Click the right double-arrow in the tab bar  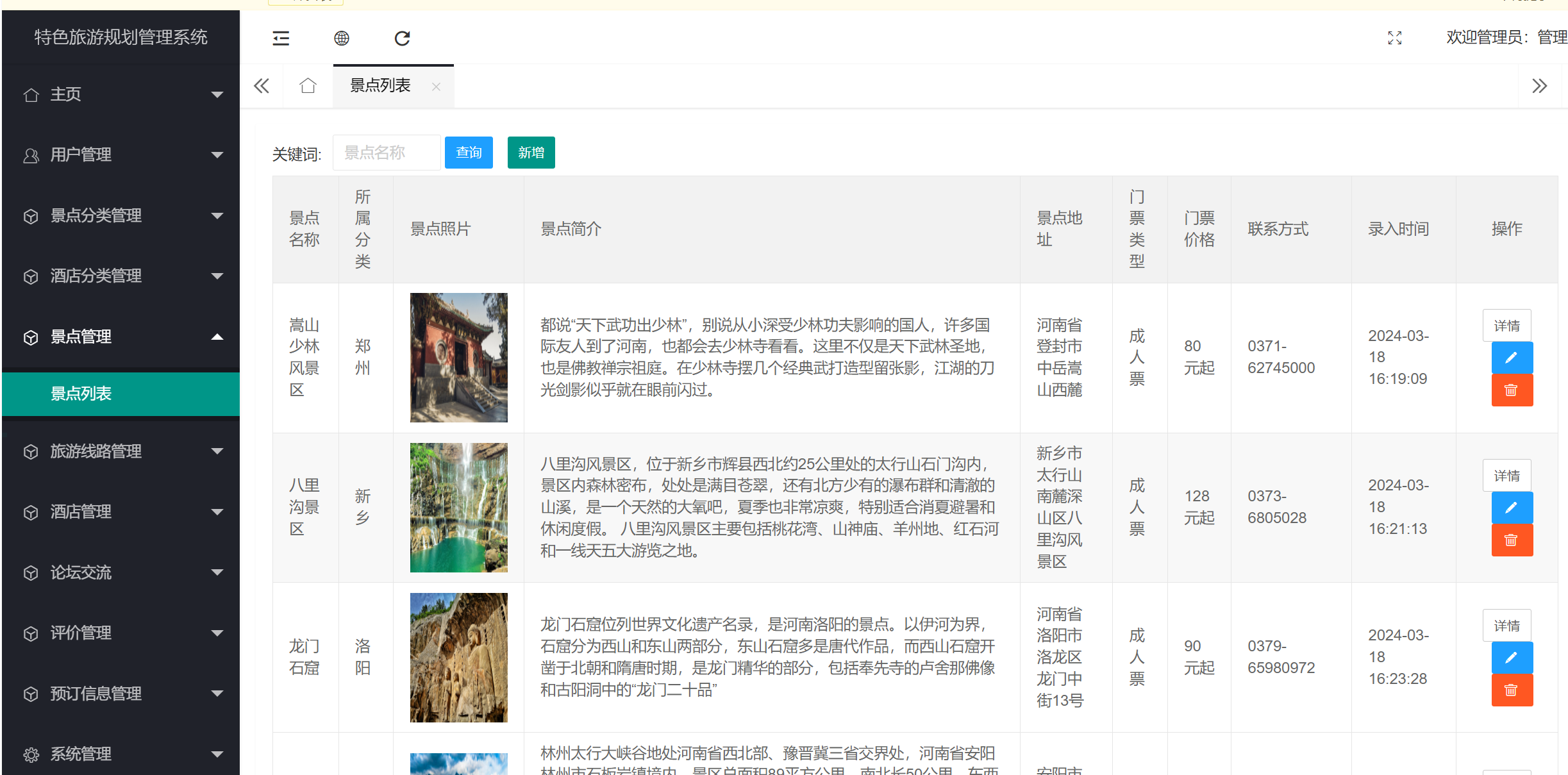coord(1540,85)
